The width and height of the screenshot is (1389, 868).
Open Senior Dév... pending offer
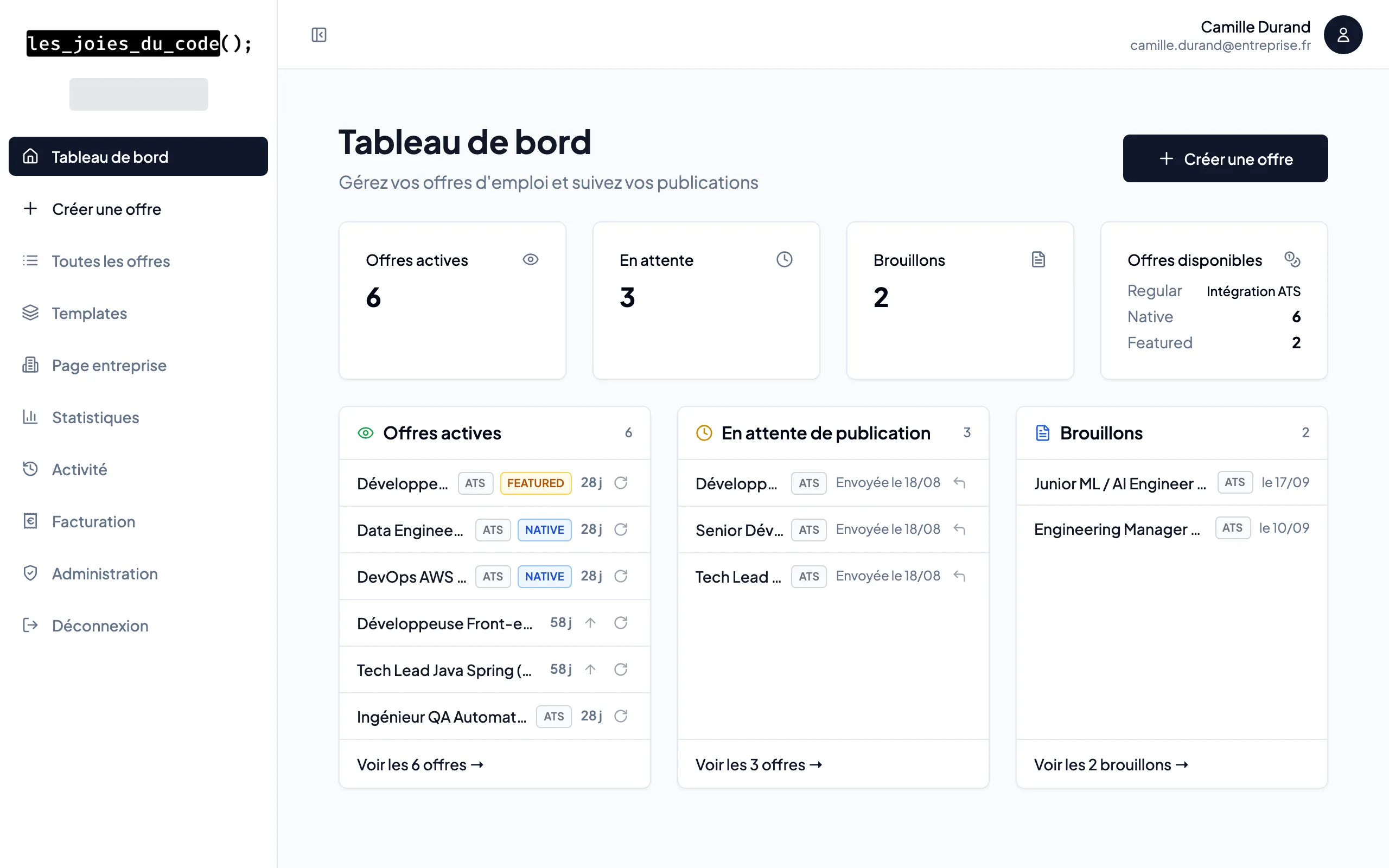point(740,530)
